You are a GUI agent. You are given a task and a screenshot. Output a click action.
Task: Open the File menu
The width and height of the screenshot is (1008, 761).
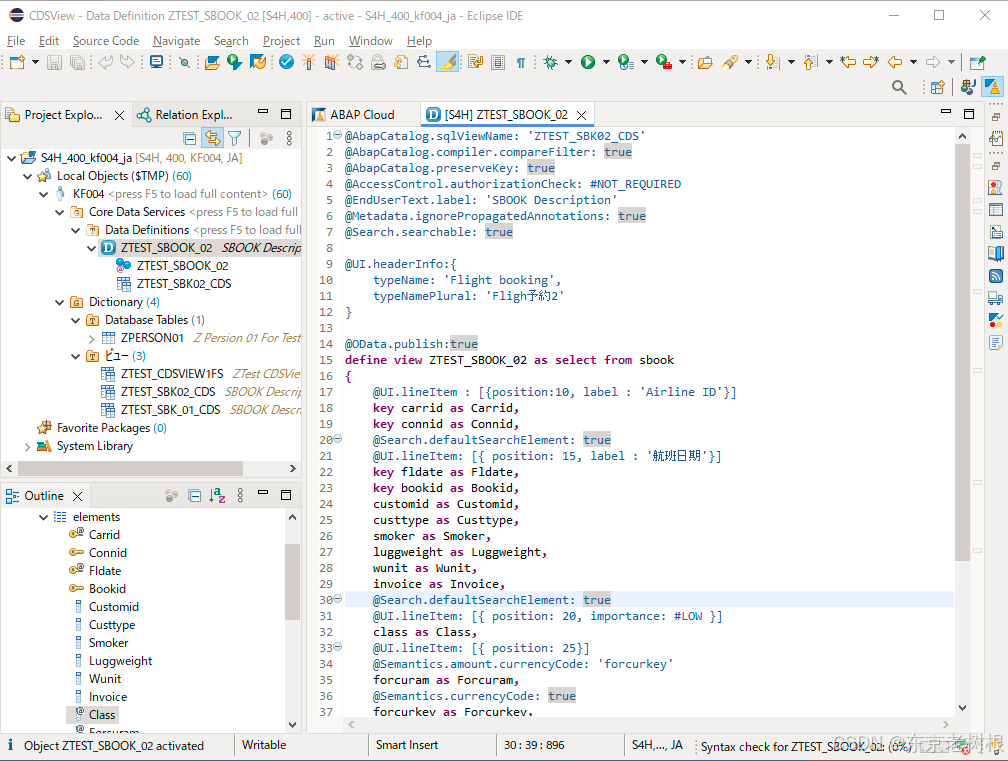pyautogui.click(x=16, y=40)
